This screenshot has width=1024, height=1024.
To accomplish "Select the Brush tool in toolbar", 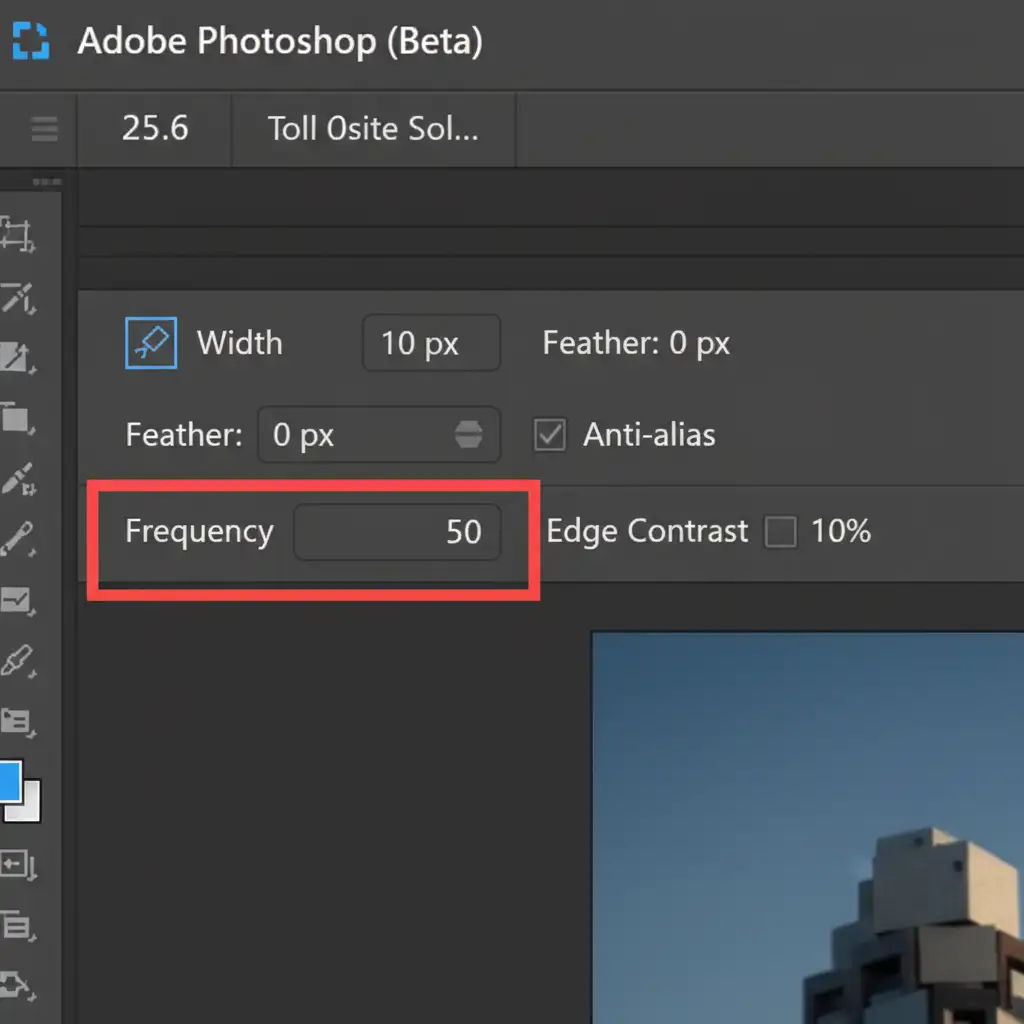I will 16,540.
